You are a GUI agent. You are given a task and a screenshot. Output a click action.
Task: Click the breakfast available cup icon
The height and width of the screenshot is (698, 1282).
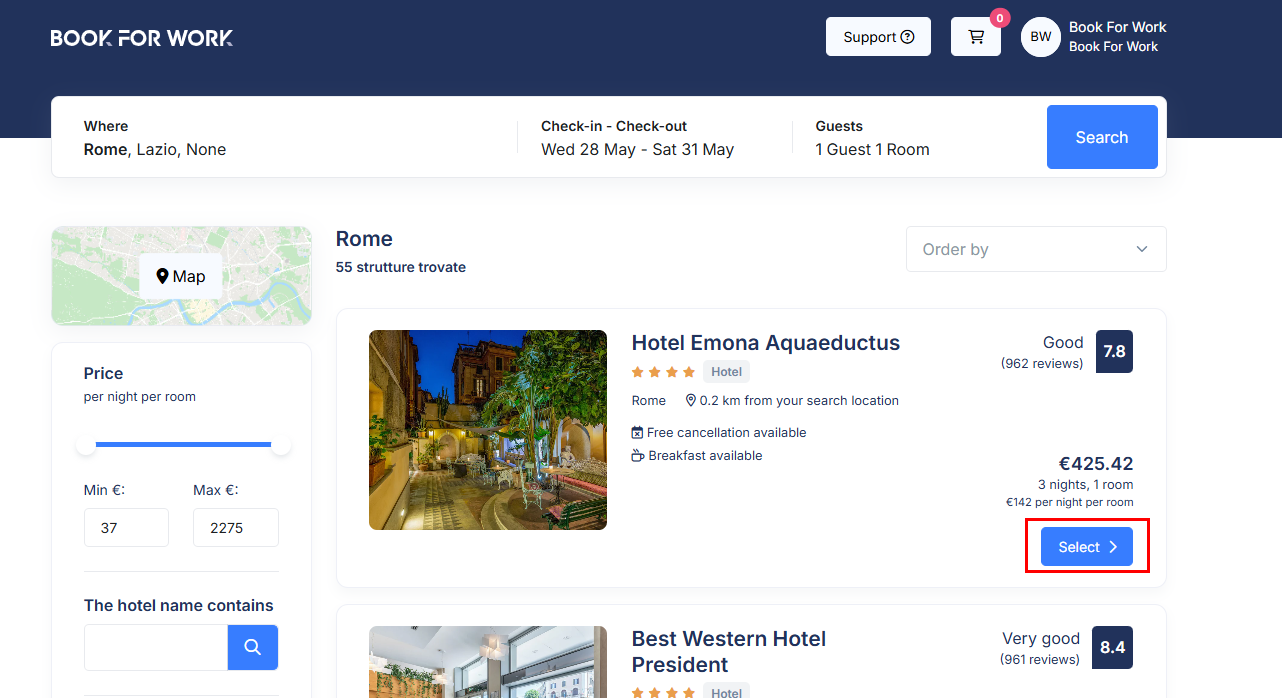[637, 456]
